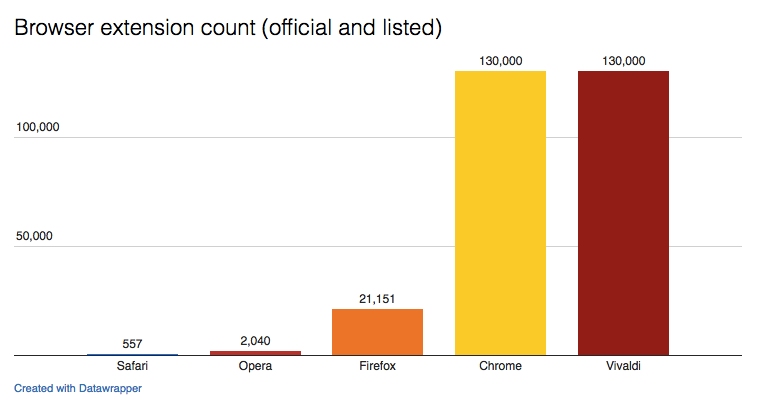Screen dimensions: 757x409
Task: Select the orange Firefox bar
Action: point(377,332)
